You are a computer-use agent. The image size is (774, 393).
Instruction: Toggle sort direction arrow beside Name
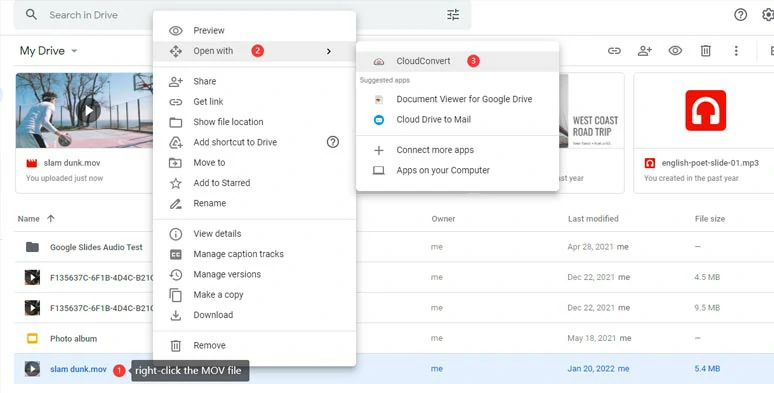pyautogui.click(x=51, y=219)
